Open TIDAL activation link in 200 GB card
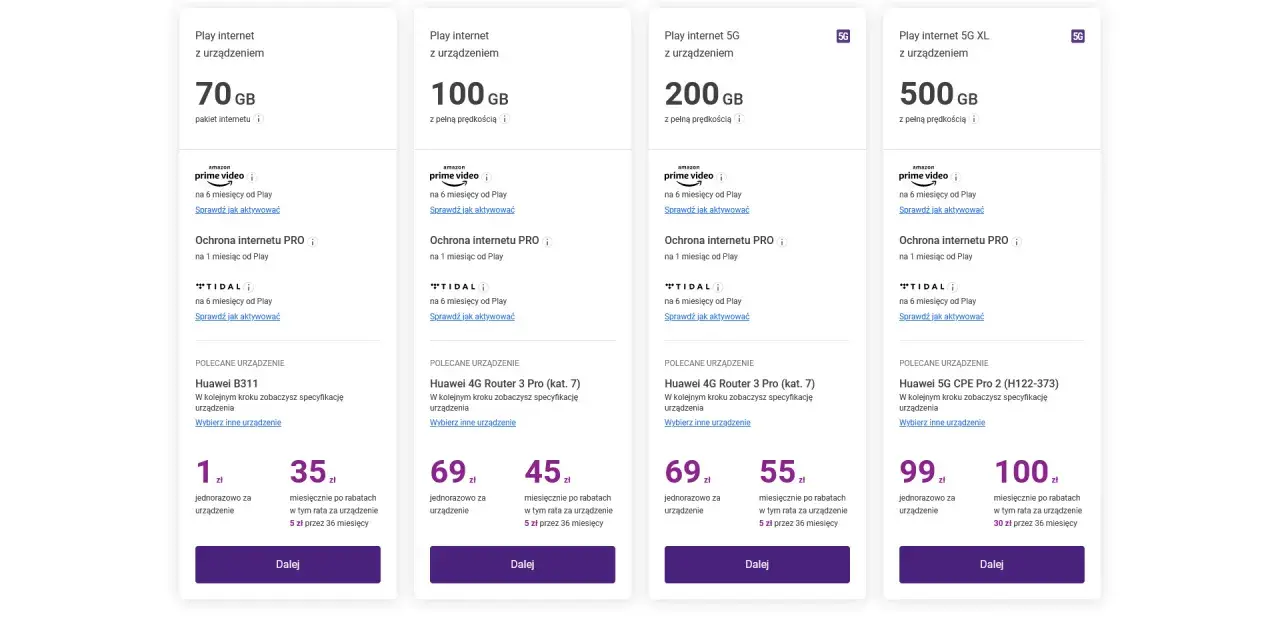Image resolution: width=1280 pixels, height=622 pixels. pos(707,317)
